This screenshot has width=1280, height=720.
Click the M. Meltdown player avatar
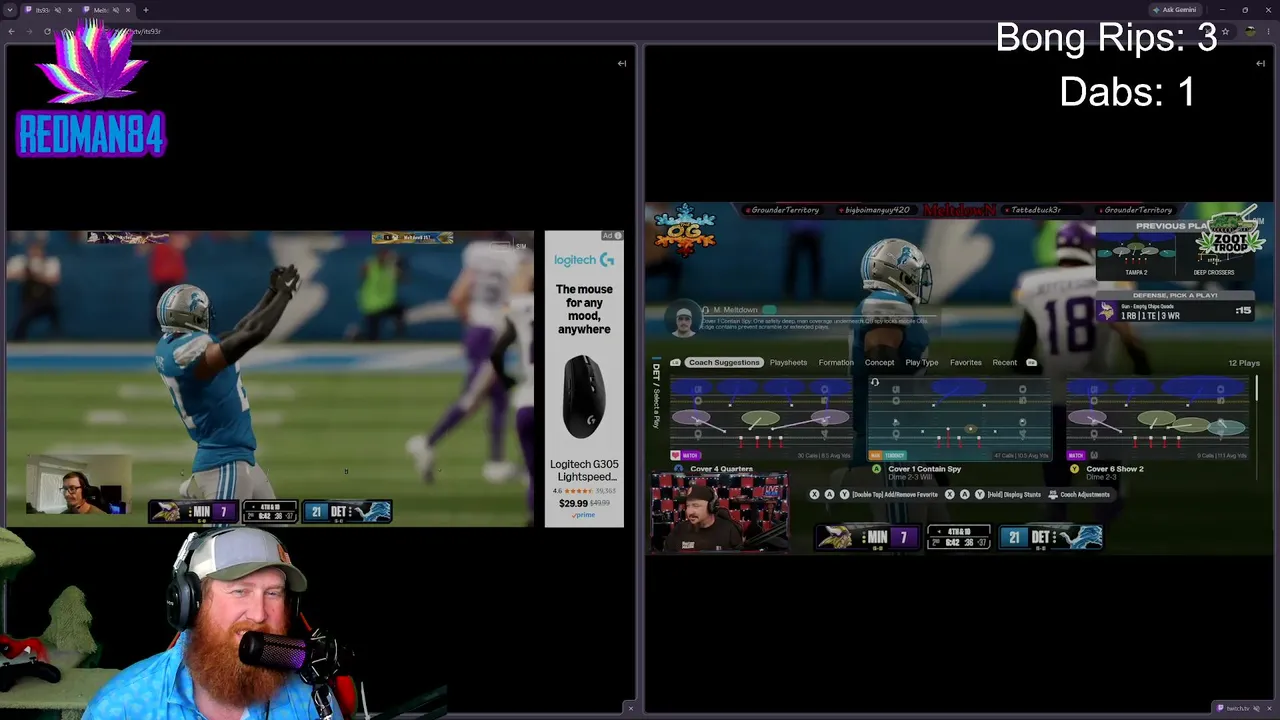point(683,321)
